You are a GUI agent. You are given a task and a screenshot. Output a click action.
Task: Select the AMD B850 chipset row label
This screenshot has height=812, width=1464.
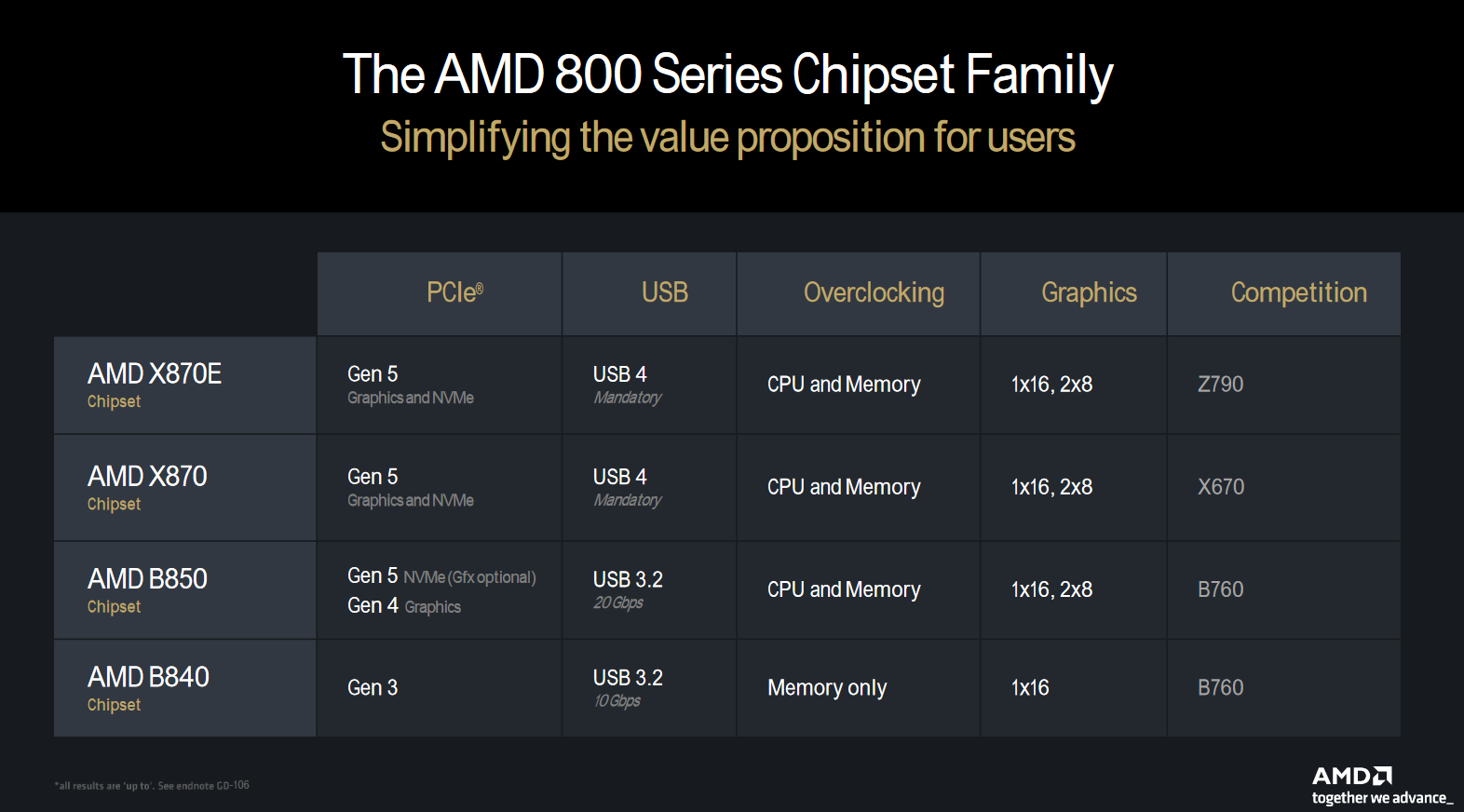147,589
